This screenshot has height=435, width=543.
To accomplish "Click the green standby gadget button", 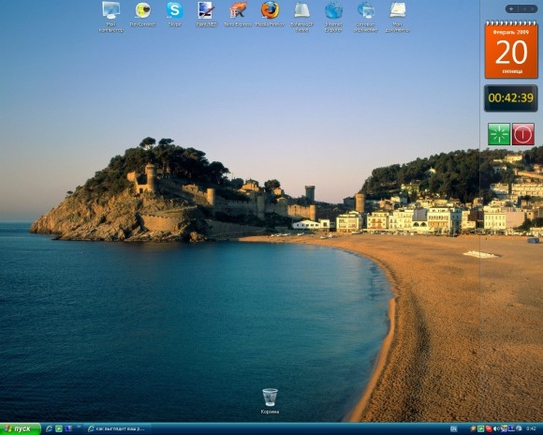I will (499, 134).
